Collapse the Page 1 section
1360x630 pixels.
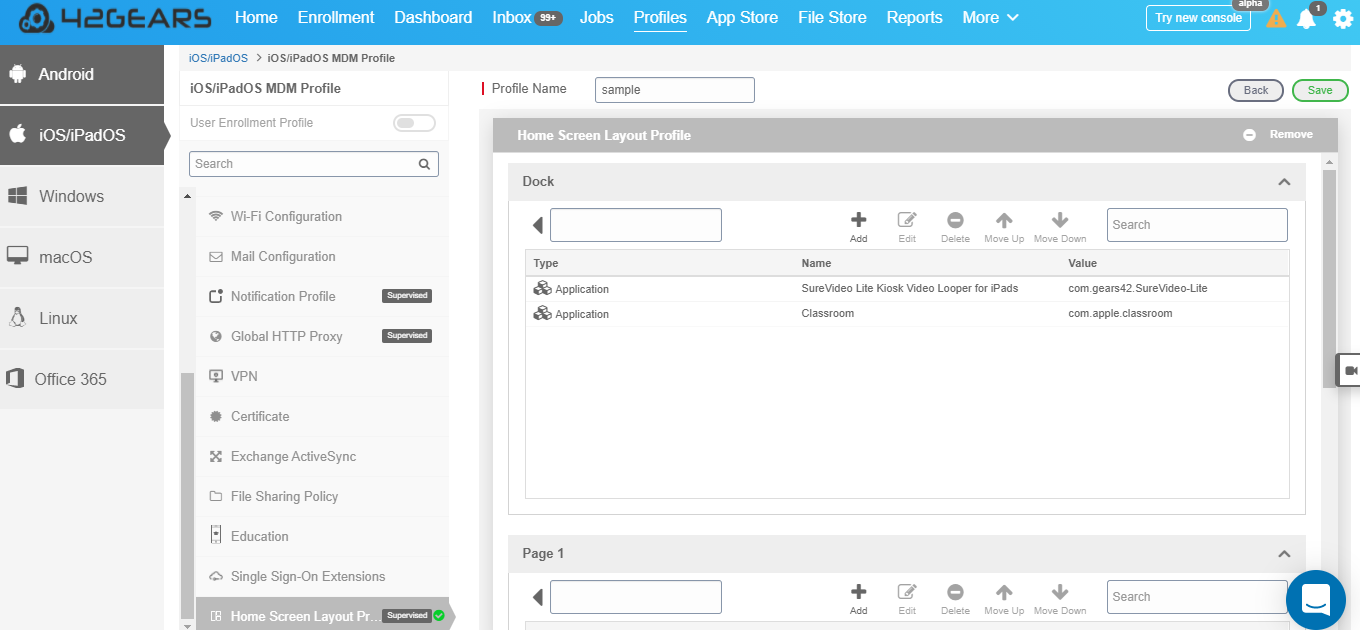point(1284,554)
